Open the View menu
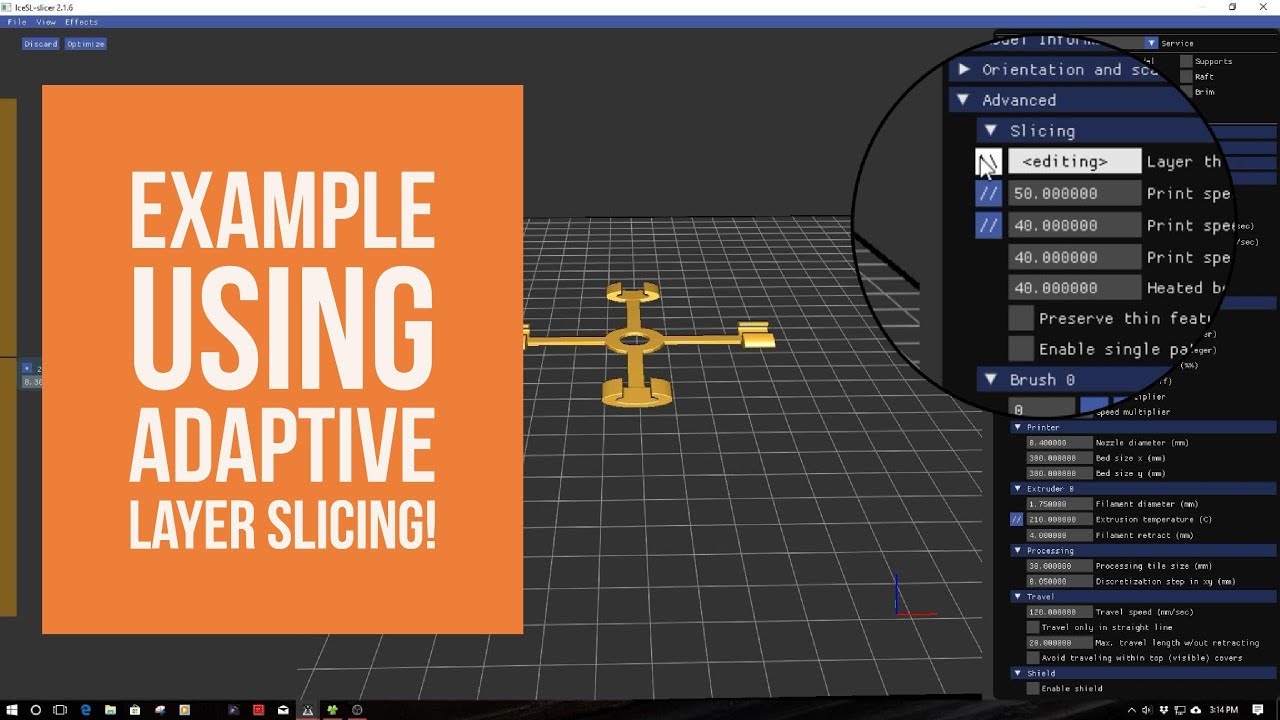This screenshot has width=1280, height=720. pos(46,22)
